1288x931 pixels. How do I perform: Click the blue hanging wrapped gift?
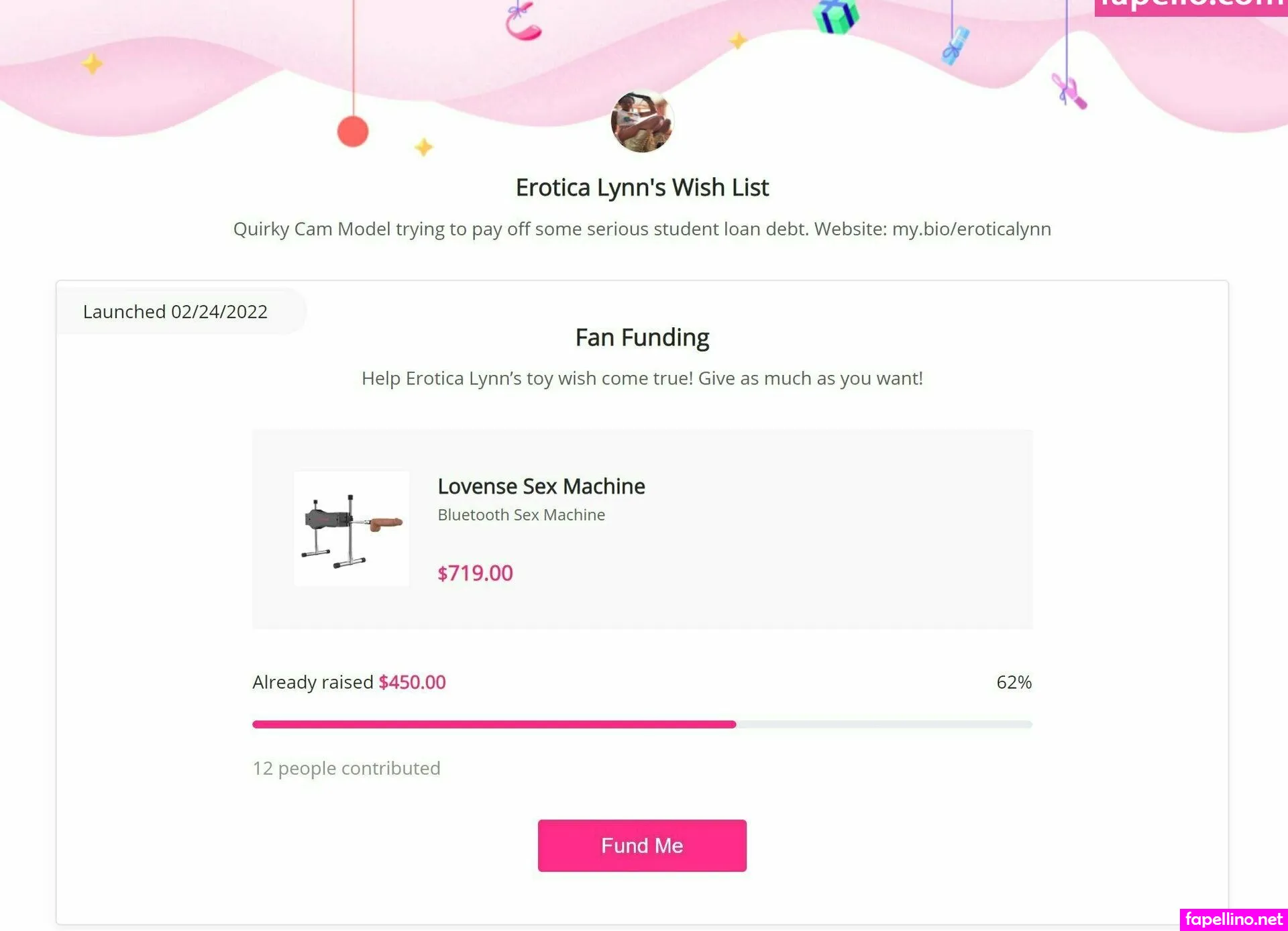tap(956, 44)
